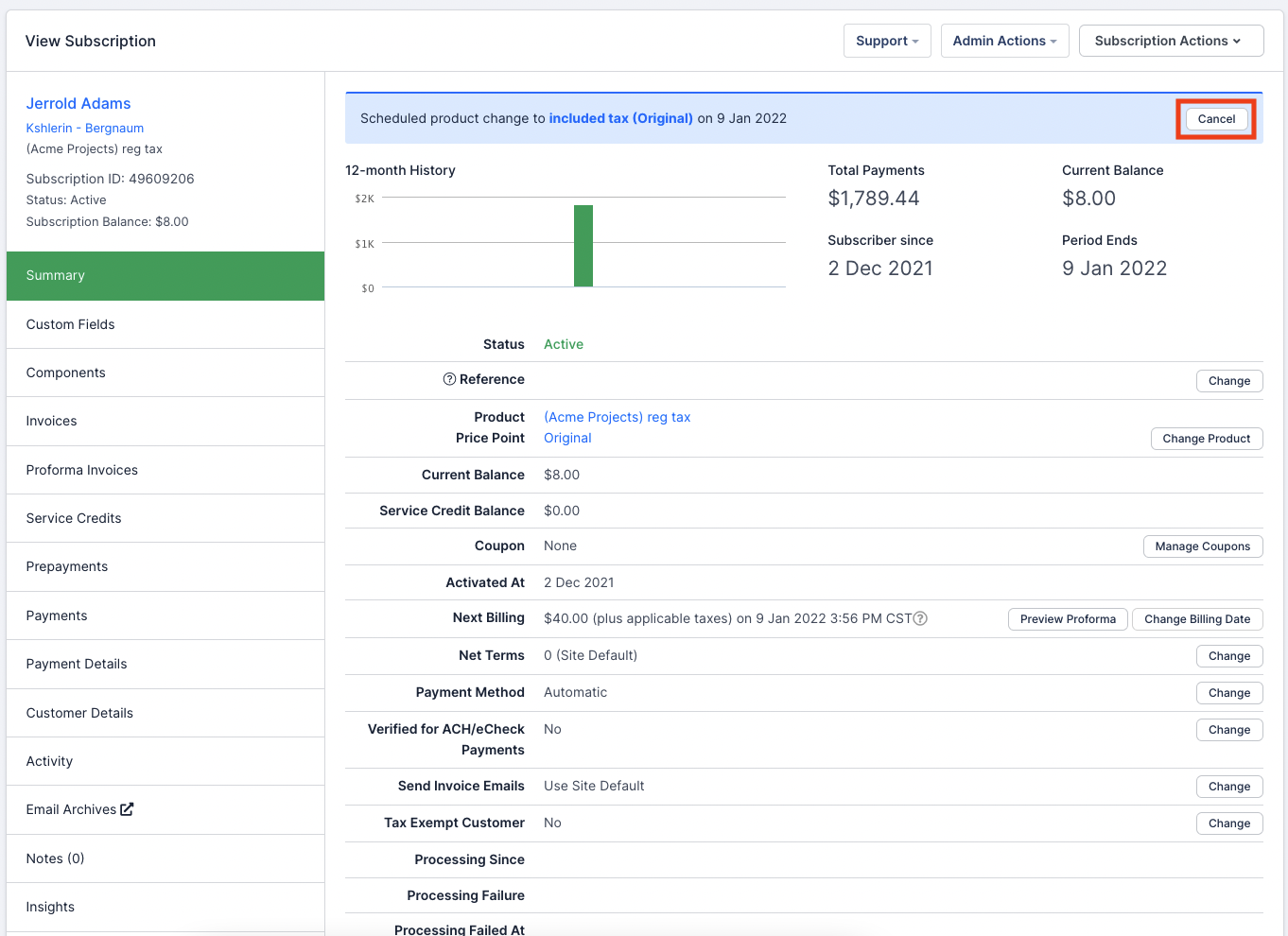Image resolution: width=1288 pixels, height=936 pixels.
Task: Open Jerrold Adams customer link
Action: pos(78,103)
